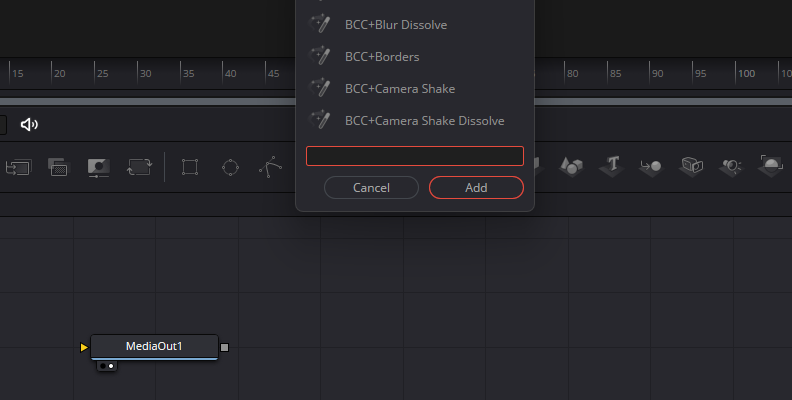Add a Shape 3D node from toolbar
Screen dimensions: 792x400
(571, 165)
